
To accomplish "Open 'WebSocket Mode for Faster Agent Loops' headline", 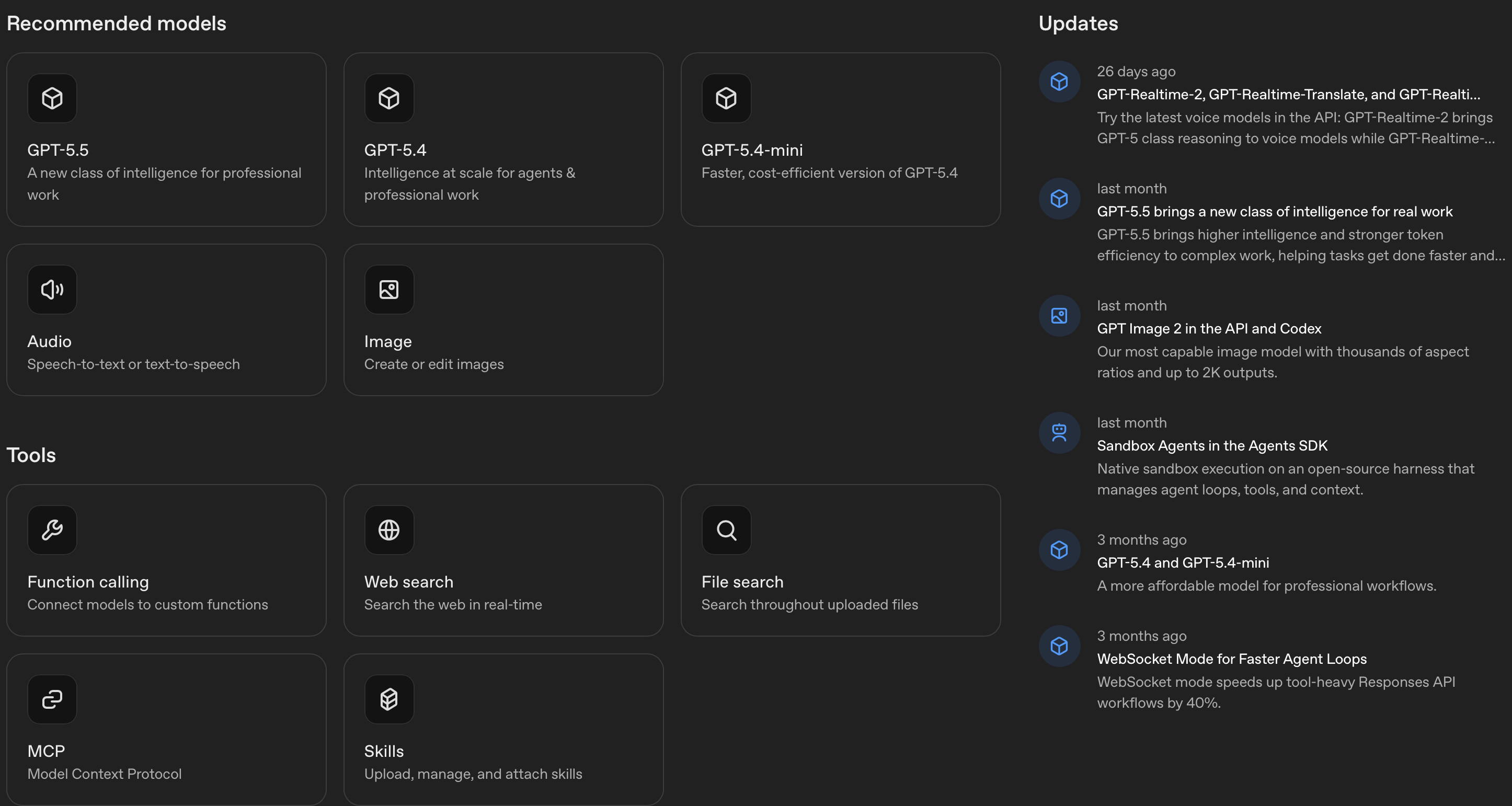I will click(x=1231, y=659).
